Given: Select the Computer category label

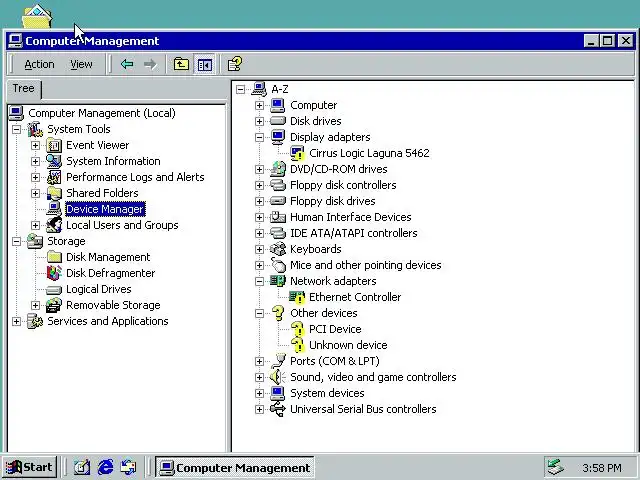Looking at the screenshot, I should [313, 105].
